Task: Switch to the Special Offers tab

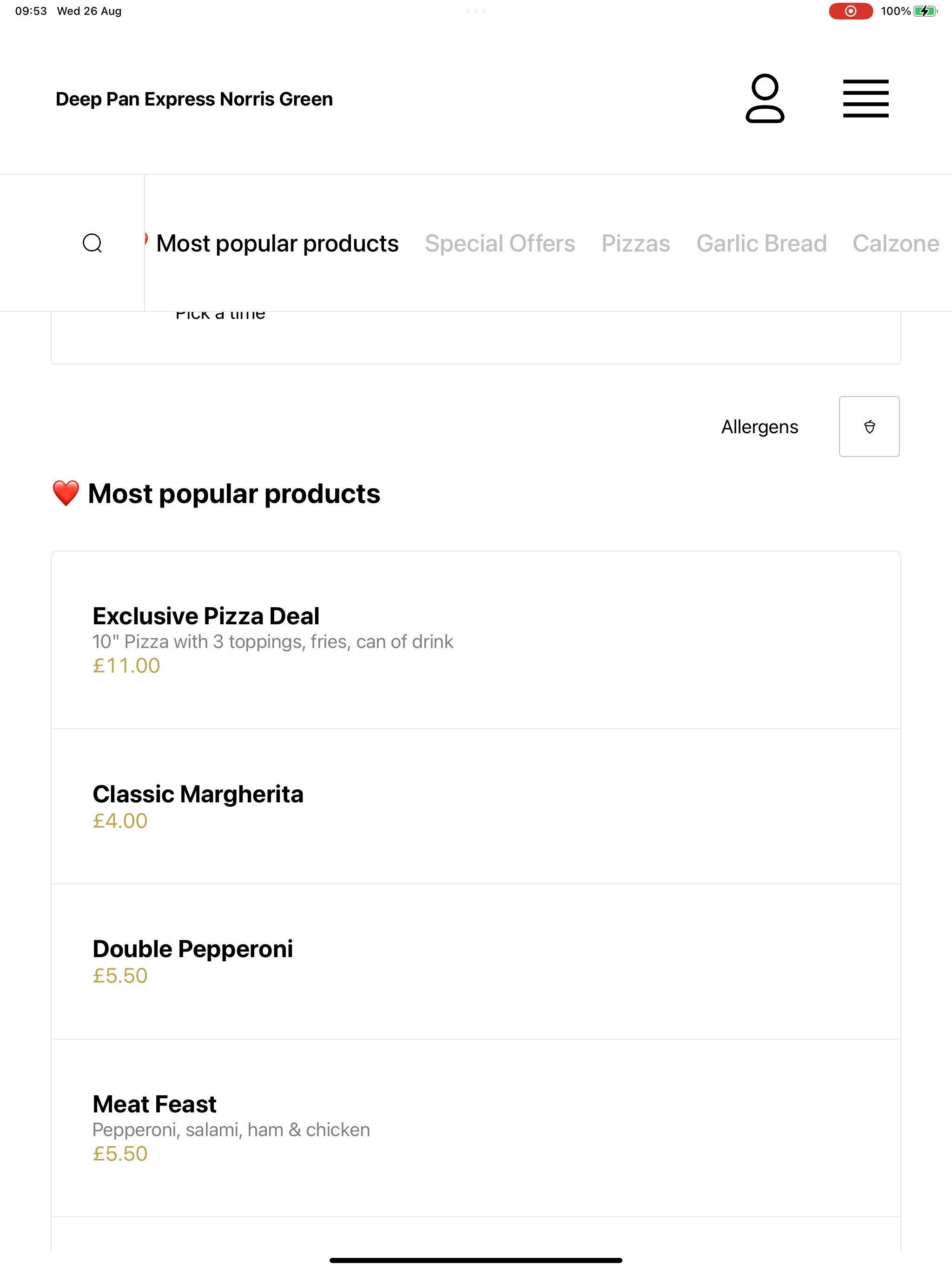Action: [x=500, y=244]
